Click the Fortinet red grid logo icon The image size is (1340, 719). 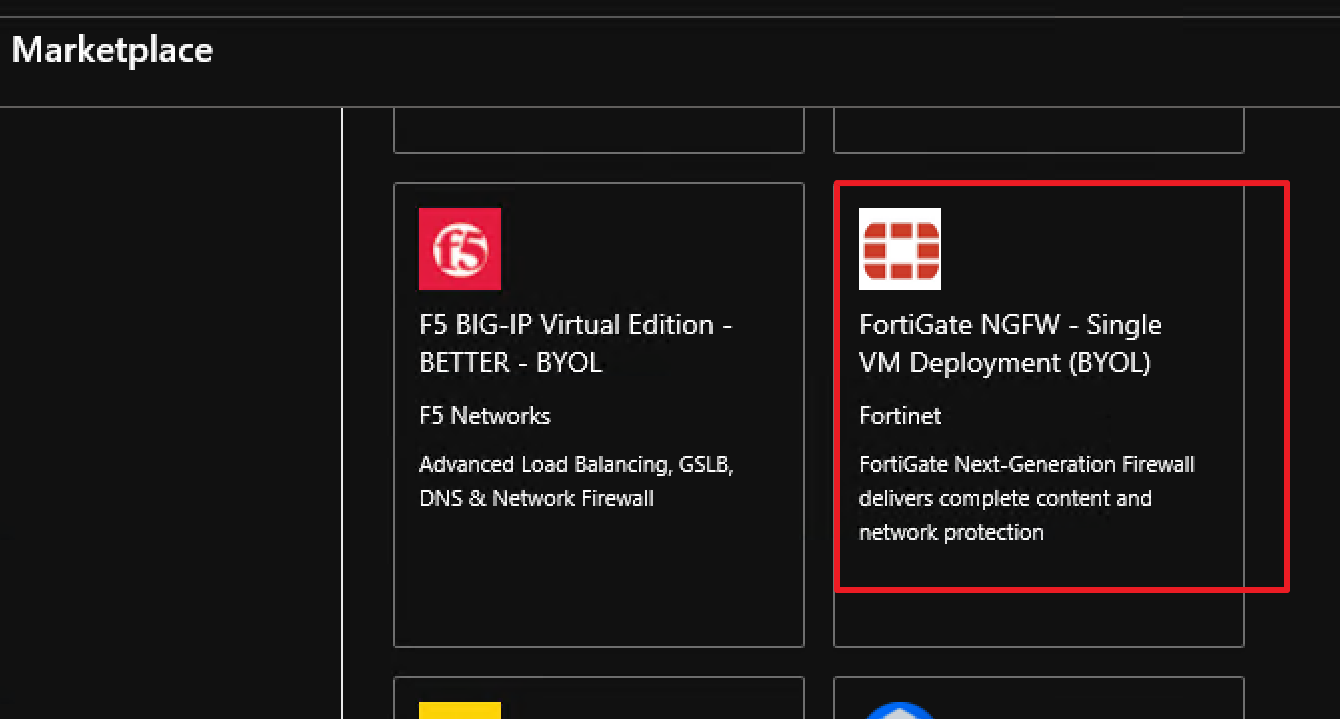[x=899, y=249]
